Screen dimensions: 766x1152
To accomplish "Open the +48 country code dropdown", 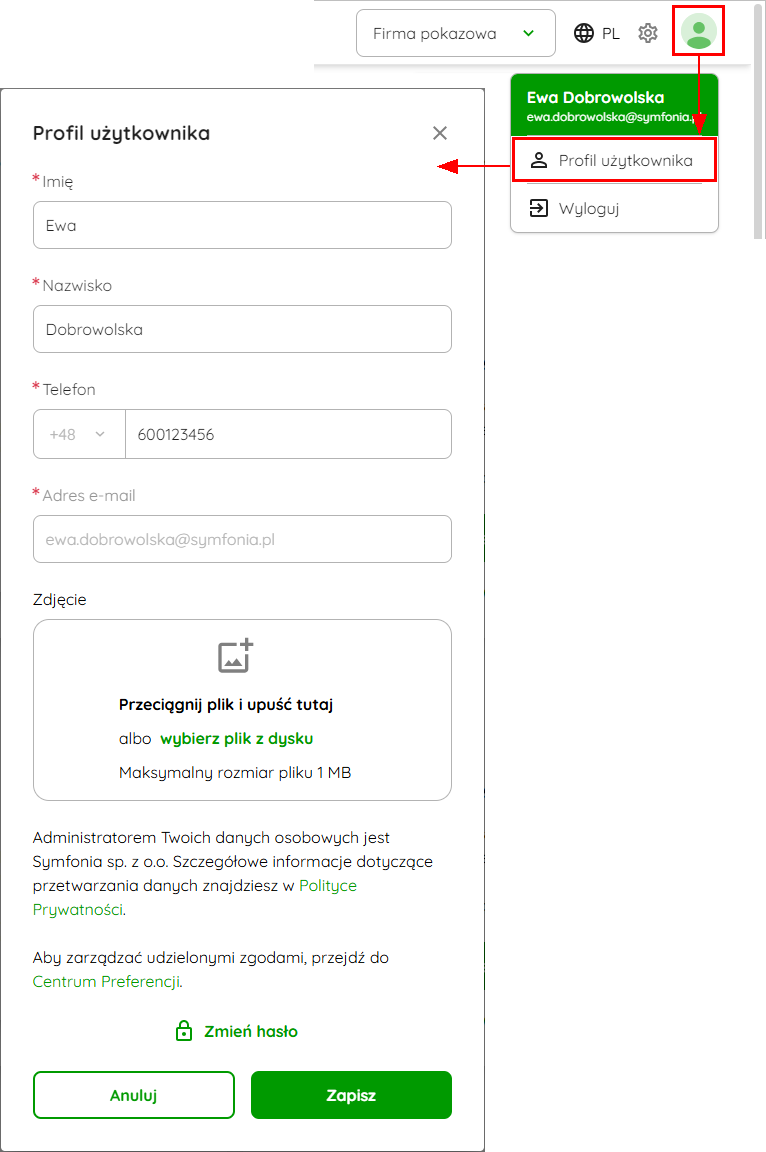I will pos(79,434).
